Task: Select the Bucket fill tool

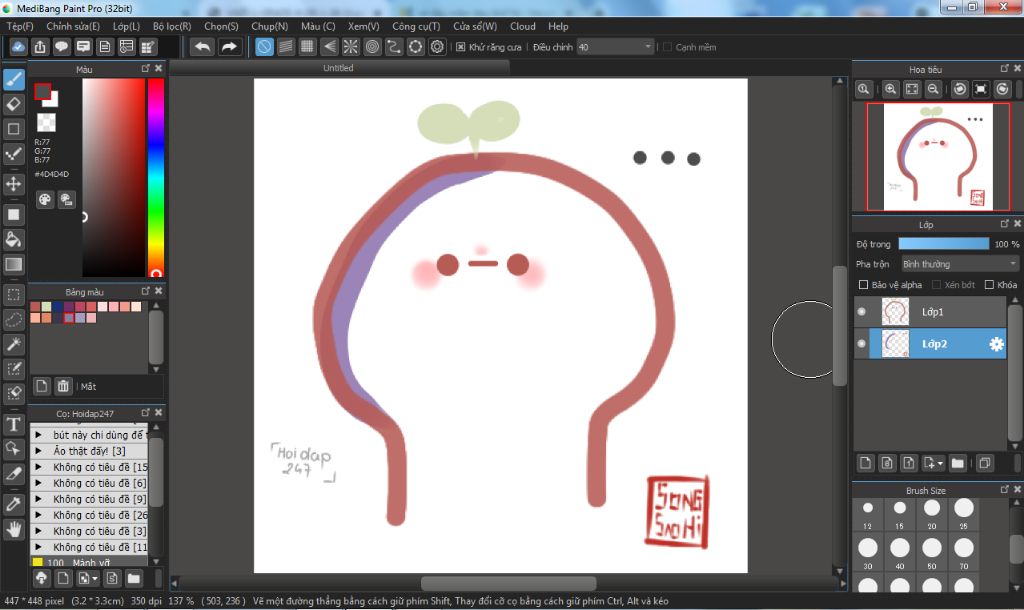Action: [x=14, y=239]
